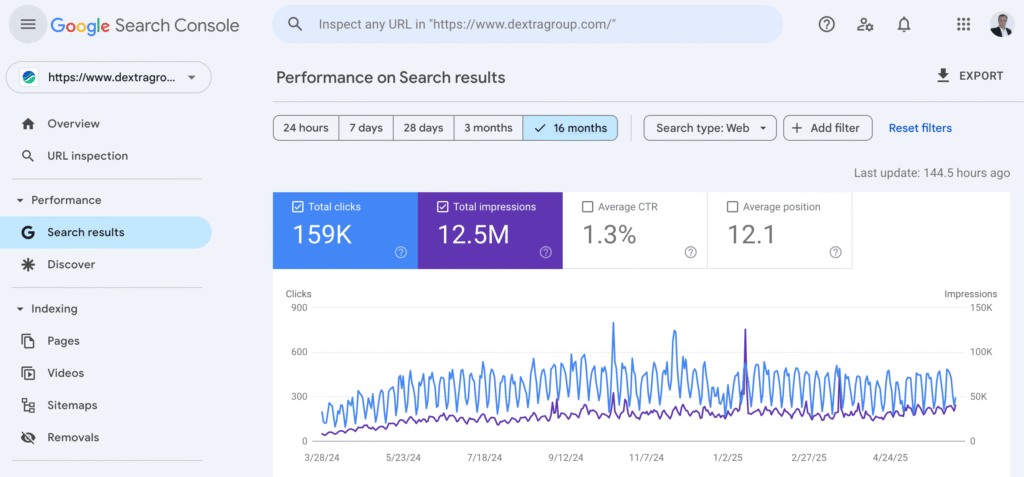Click the plus icon on Add filter
Image resolution: width=1024 pixels, height=477 pixels.
pos(797,128)
